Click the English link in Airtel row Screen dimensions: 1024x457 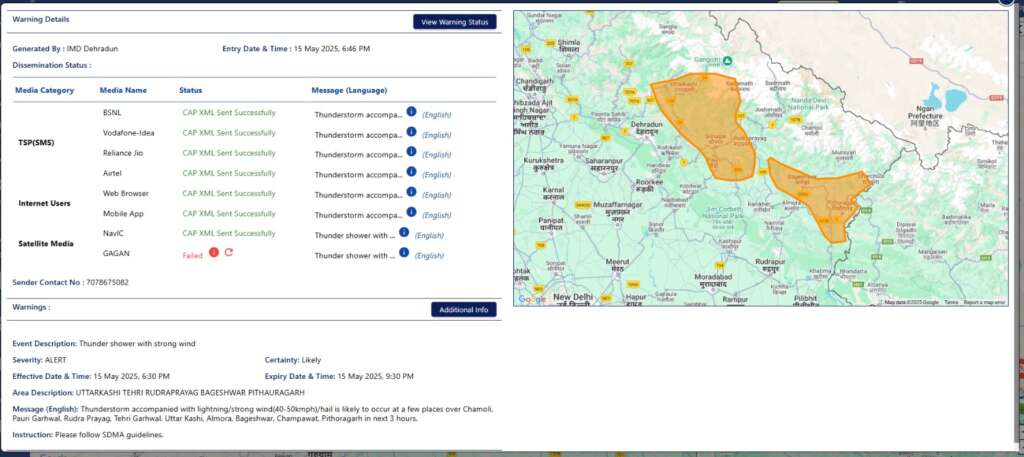click(436, 175)
